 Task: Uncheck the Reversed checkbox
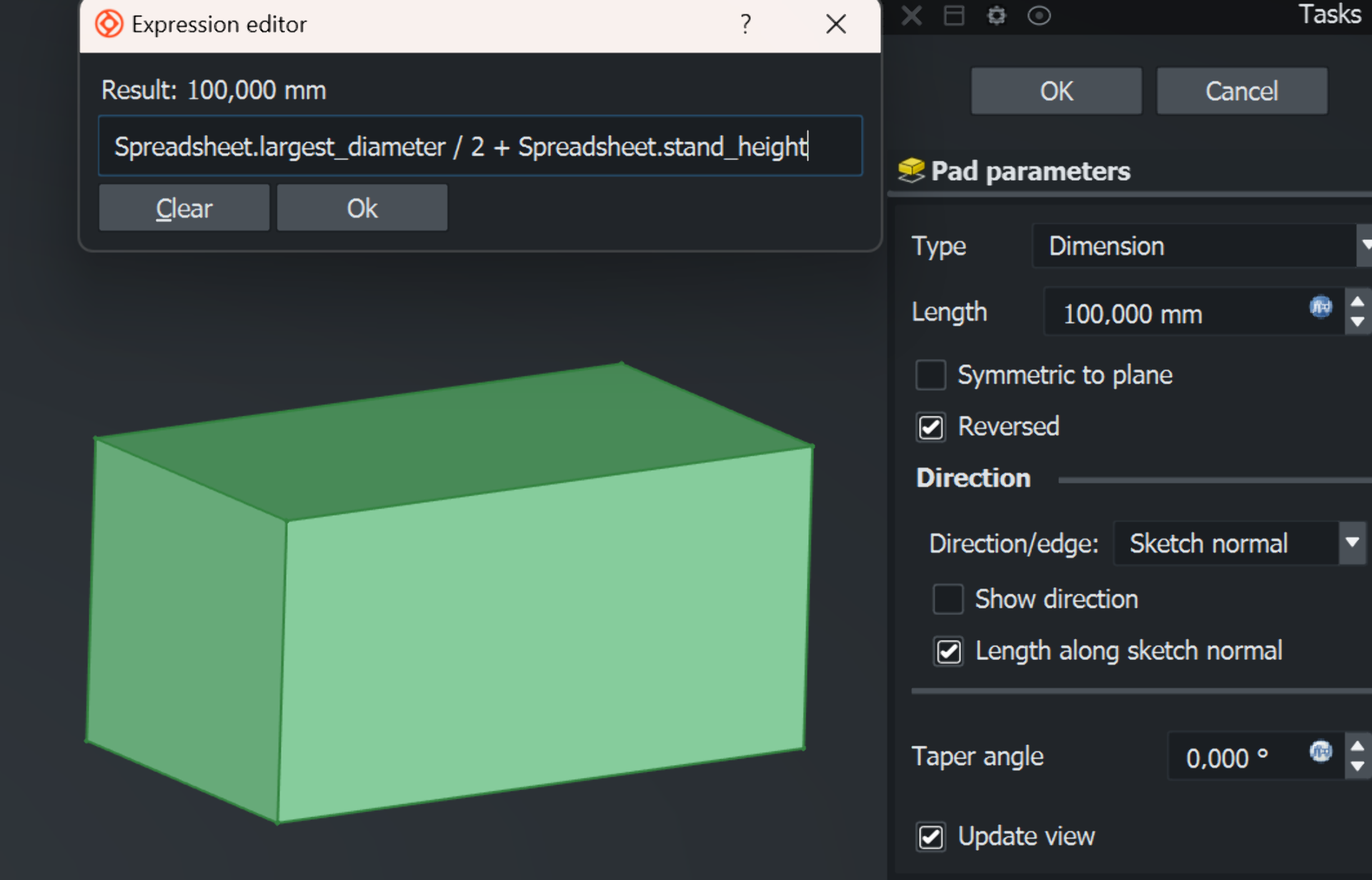point(930,427)
